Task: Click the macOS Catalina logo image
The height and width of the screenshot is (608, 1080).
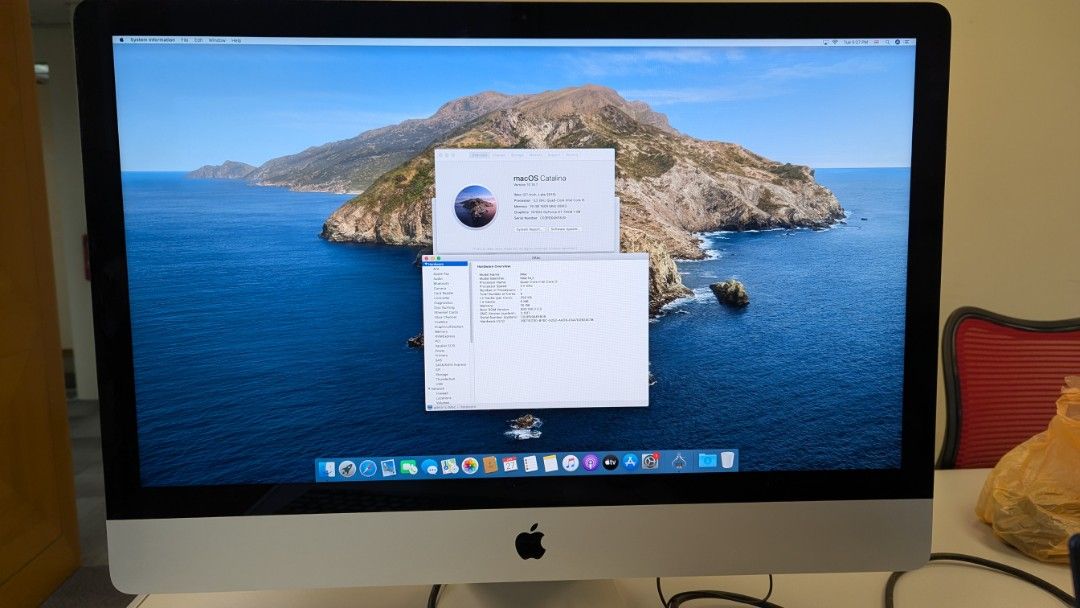Action: click(475, 206)
